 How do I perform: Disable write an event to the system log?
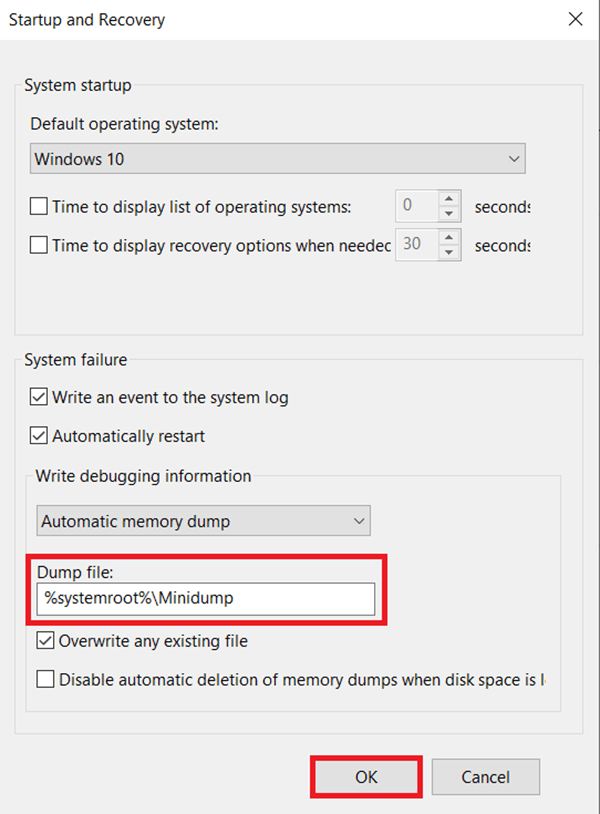(37, 397)
